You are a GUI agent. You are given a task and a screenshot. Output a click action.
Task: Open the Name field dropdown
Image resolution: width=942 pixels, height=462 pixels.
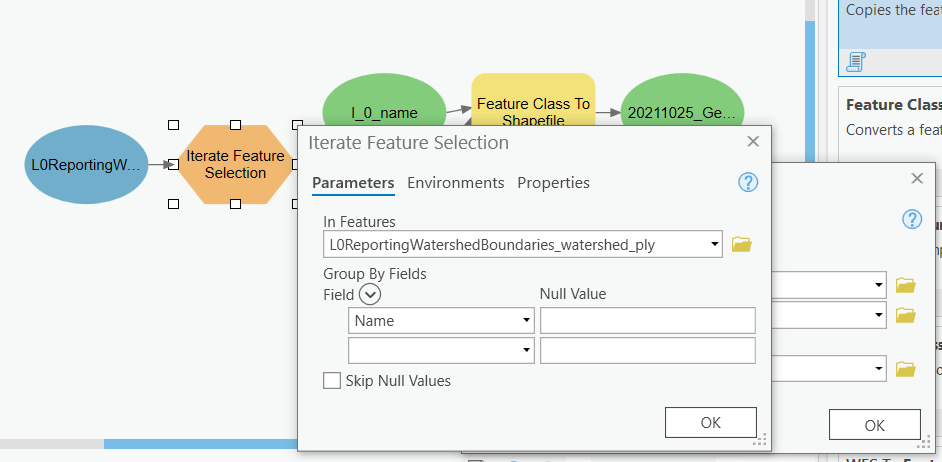tap(526, 321)
